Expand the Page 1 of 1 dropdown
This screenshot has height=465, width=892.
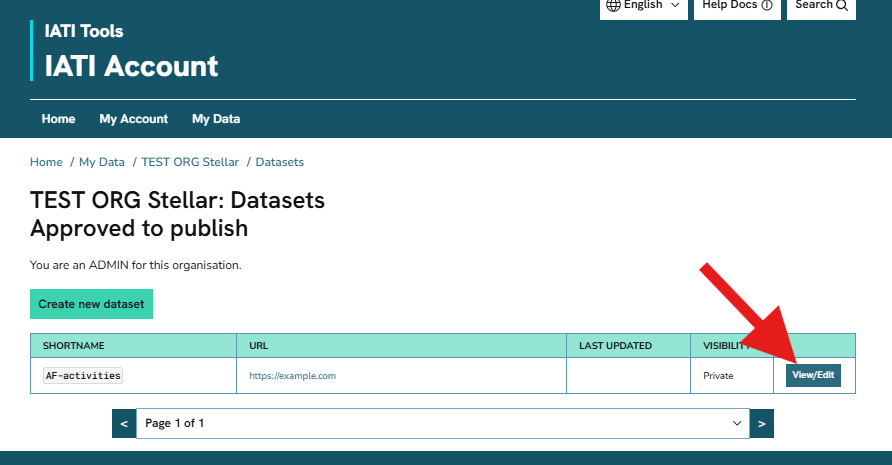tap(442, 424)
